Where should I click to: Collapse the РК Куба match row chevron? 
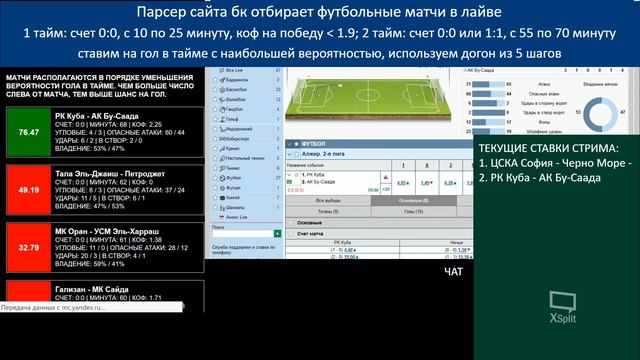[x=289, y=175]
